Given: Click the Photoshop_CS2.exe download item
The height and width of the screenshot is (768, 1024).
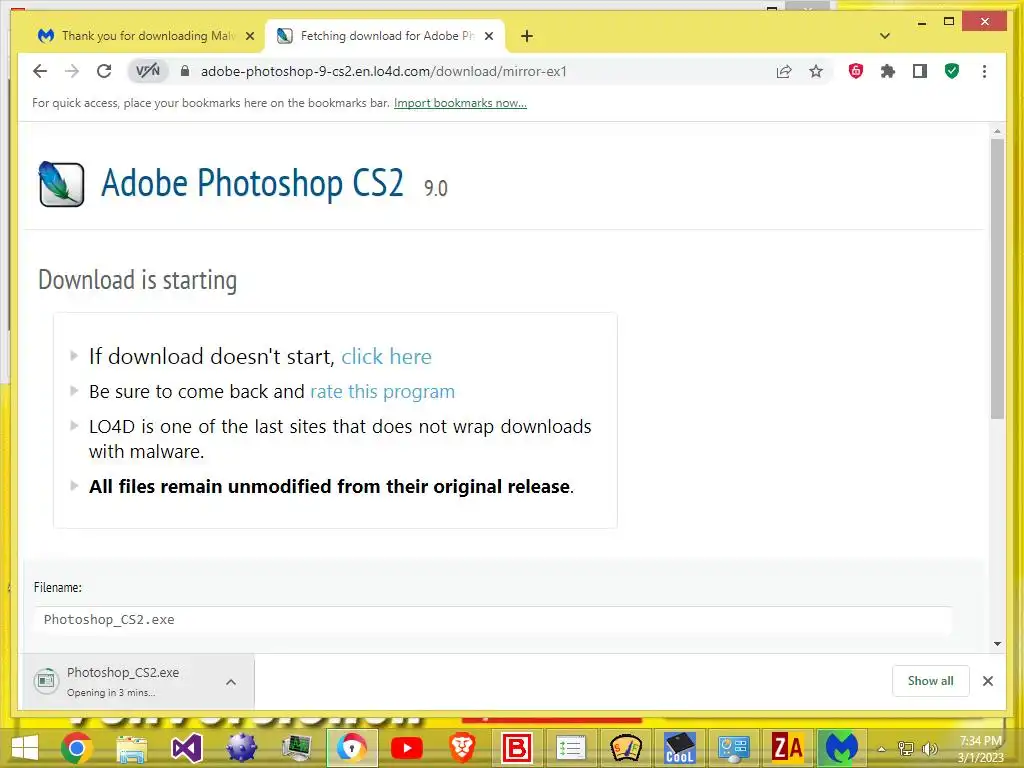Looking at the screenshot, I should pyautogui.click(x=123, y=681).
